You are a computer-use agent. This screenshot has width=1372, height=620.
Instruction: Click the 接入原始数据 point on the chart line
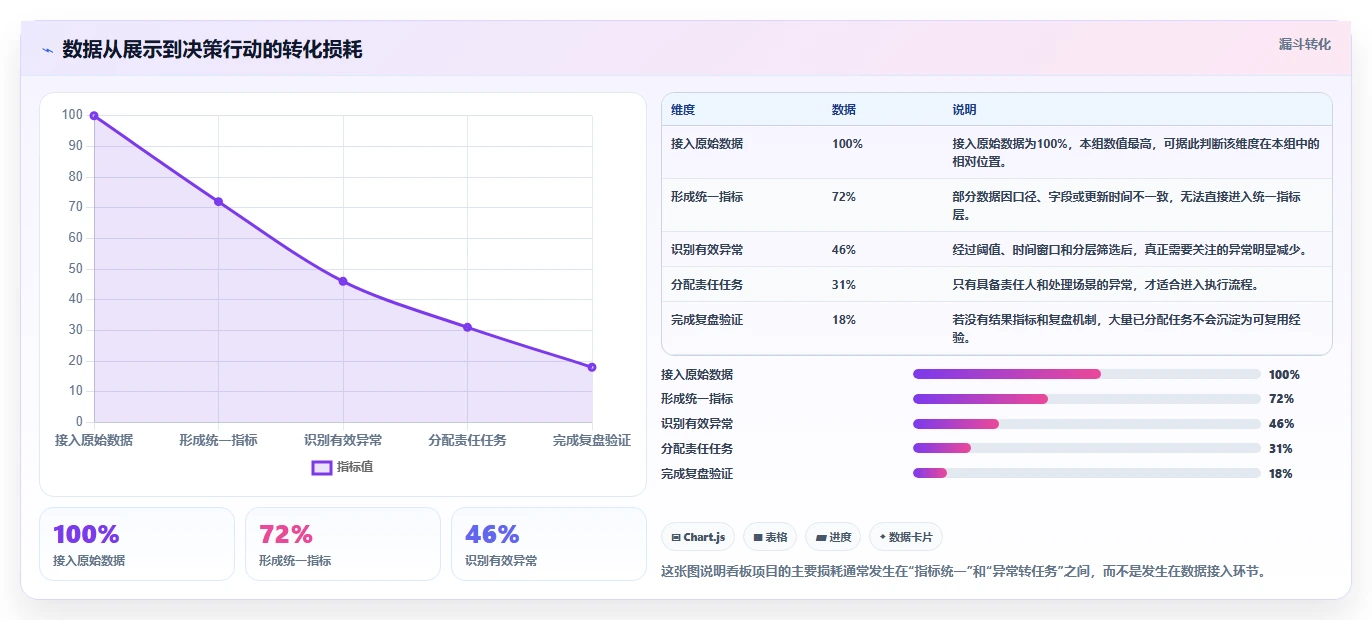click(94, 116)
